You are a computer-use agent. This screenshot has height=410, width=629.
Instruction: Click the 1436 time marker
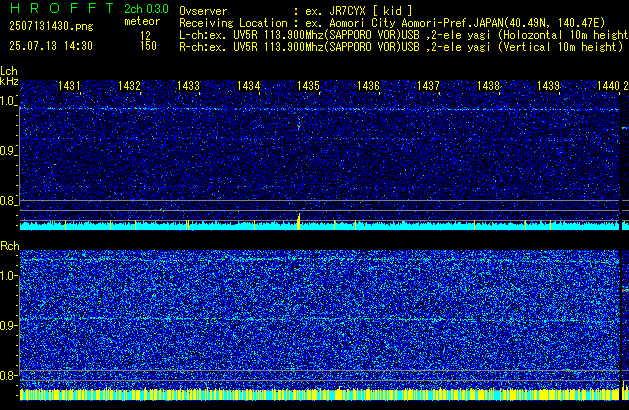pyautogui.click(x=368, y=86)
